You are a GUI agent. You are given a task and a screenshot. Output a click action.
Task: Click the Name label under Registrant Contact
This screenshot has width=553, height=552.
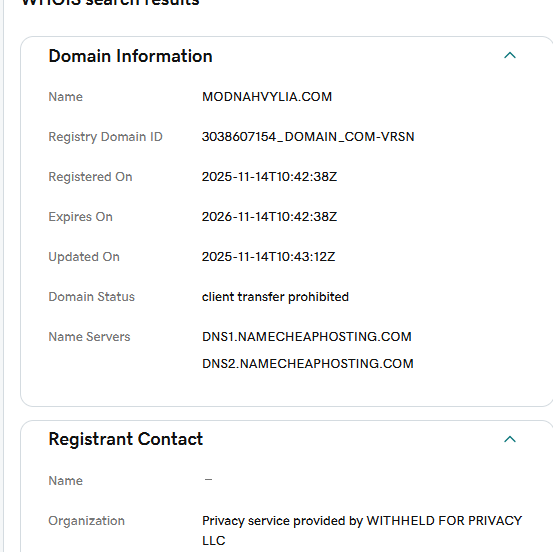click(x=66, y=481)
